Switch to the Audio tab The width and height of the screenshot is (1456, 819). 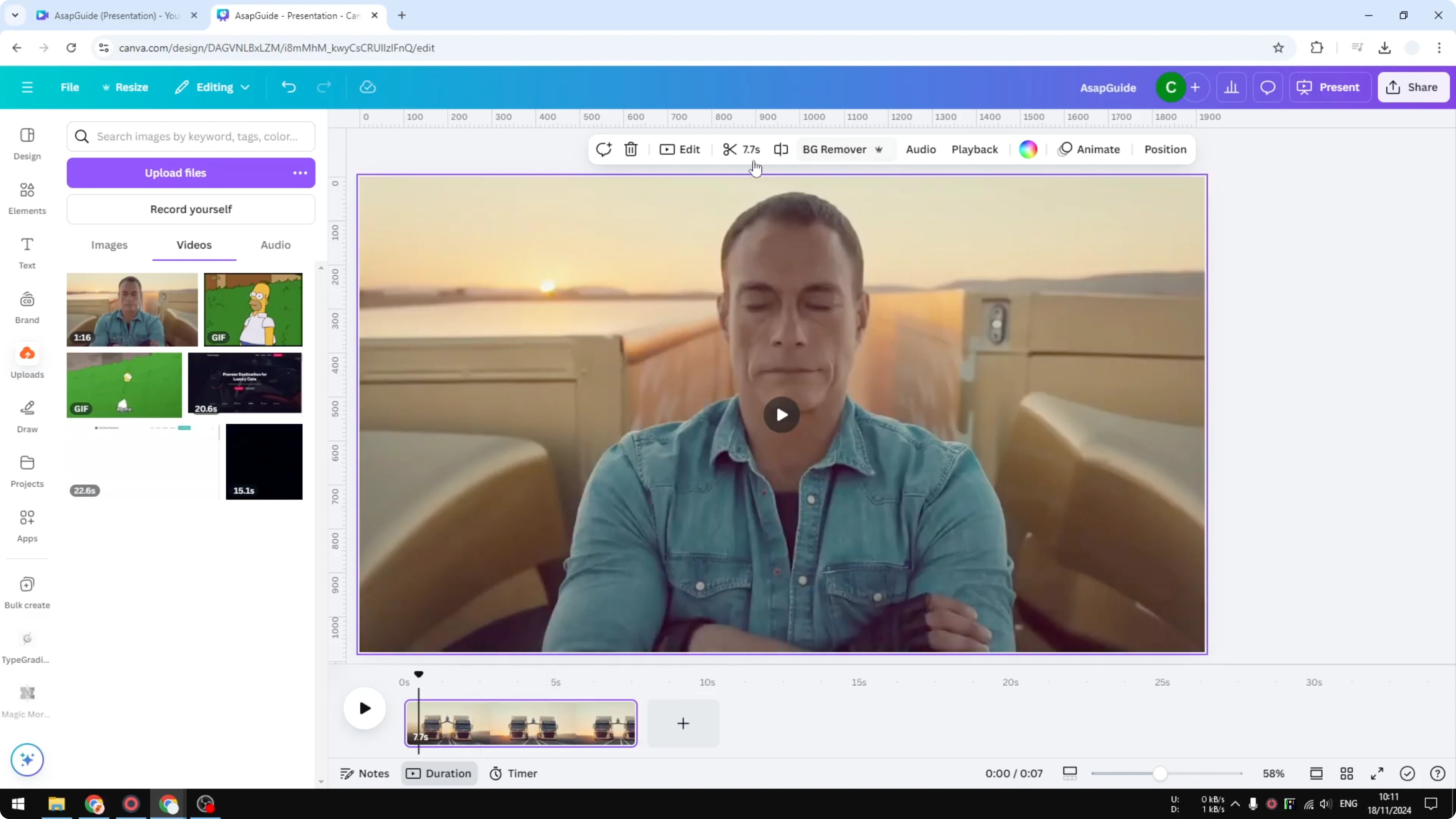point(275,245)
